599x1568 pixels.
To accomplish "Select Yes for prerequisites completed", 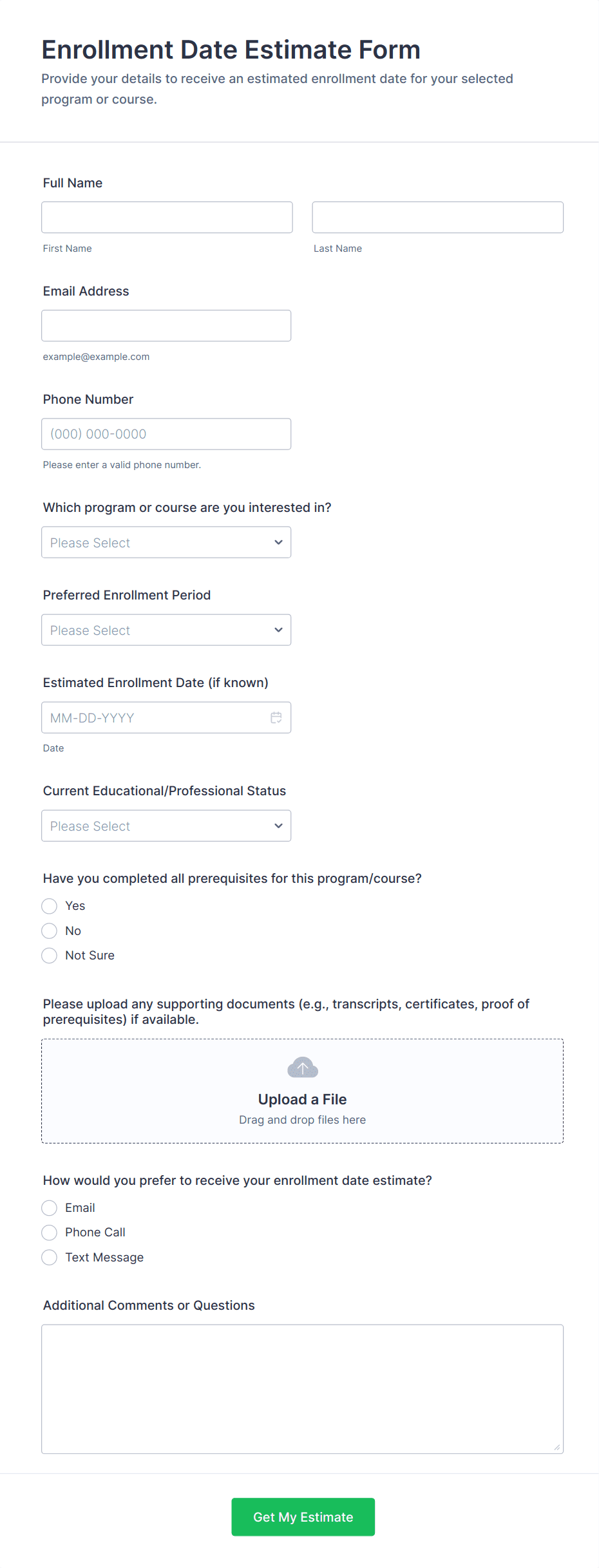I will tap(50, 906).
